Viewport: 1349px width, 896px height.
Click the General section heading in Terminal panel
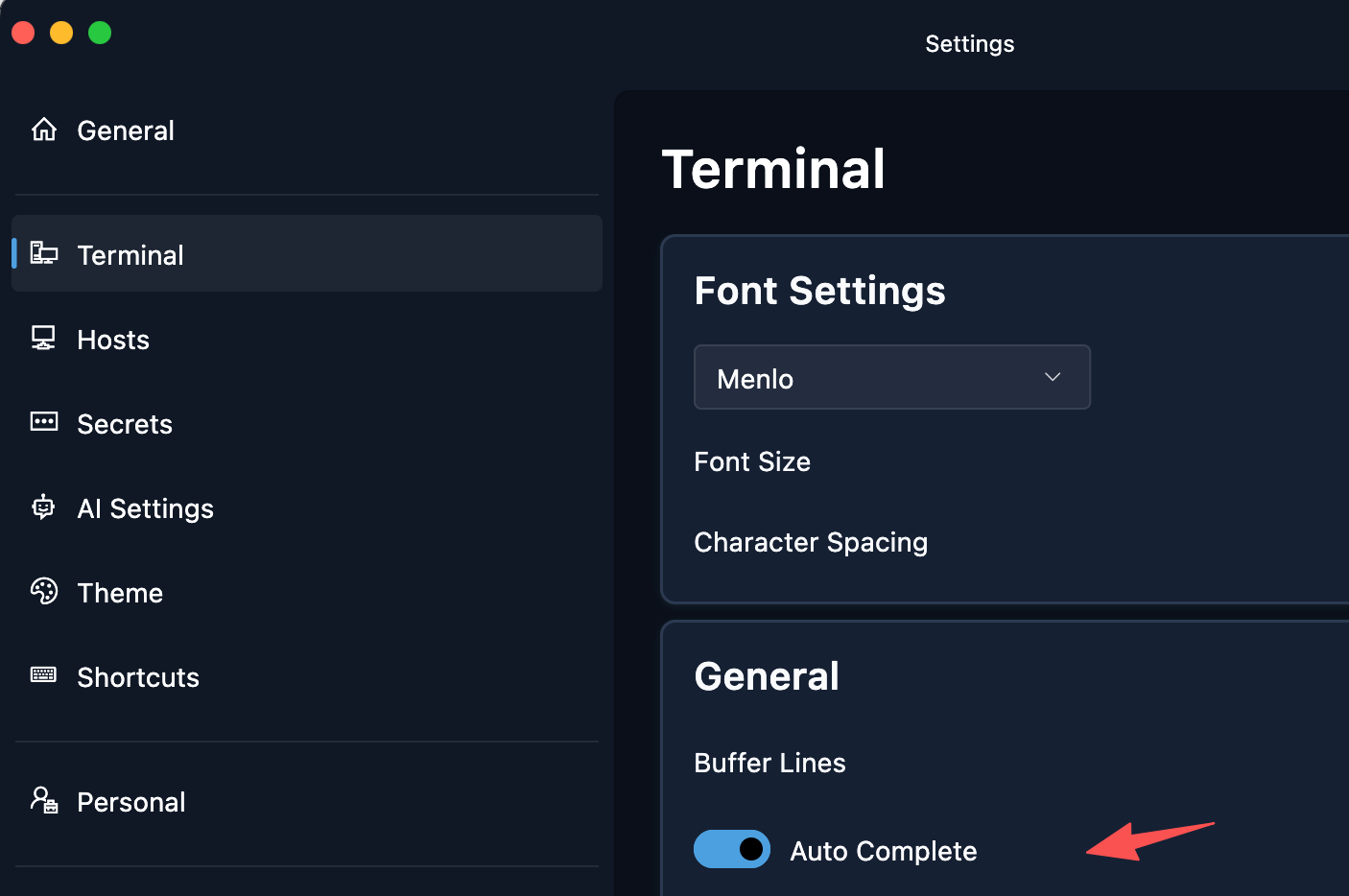[x=767, y=676]
